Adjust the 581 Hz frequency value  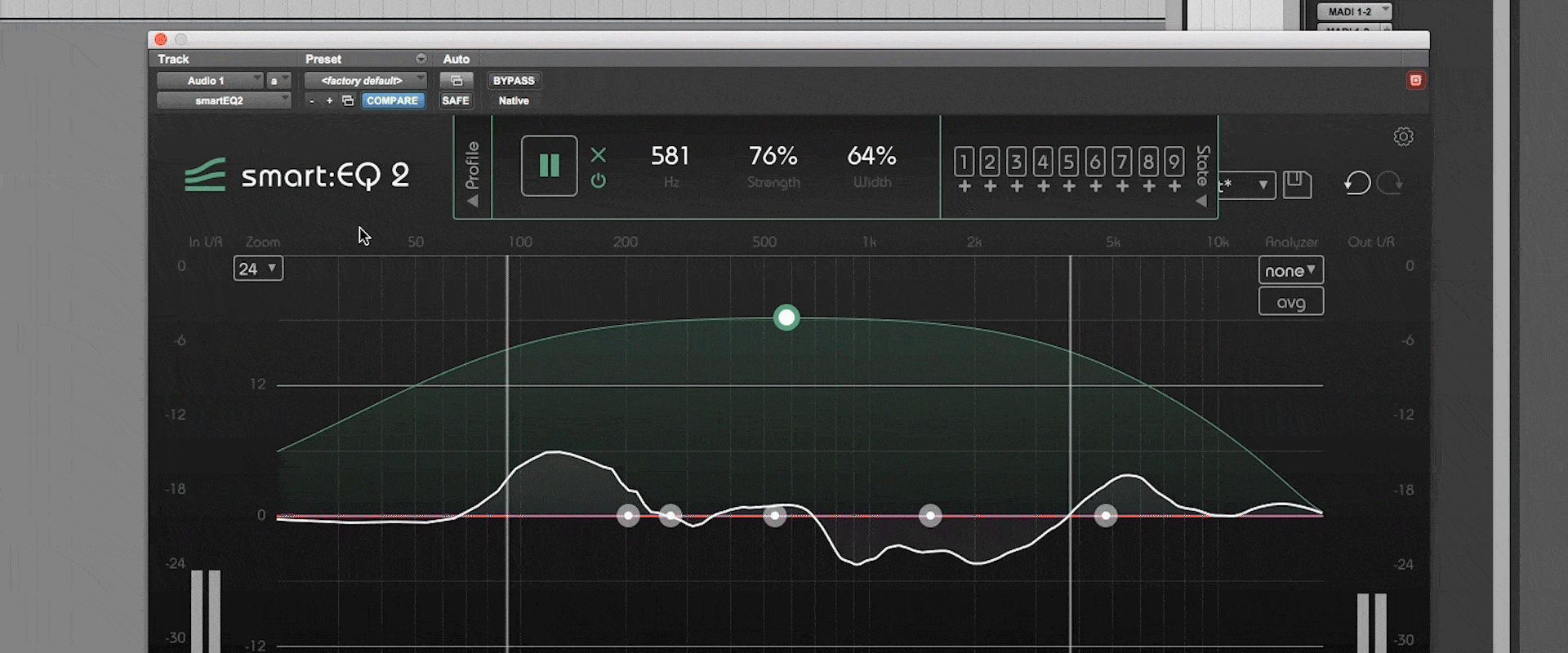pyautogui.click(x=670, y=155)
